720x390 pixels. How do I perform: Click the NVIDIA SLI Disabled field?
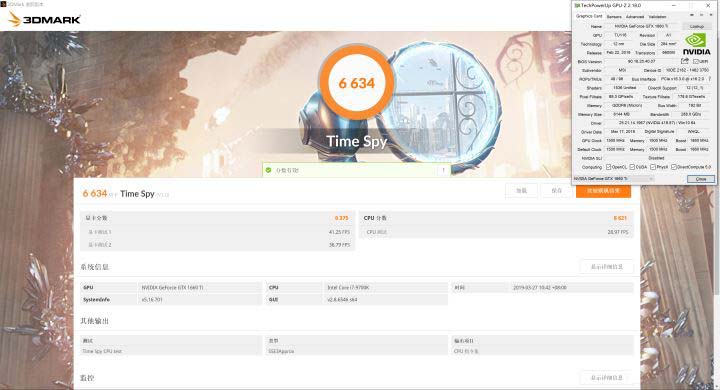[657, 158]
